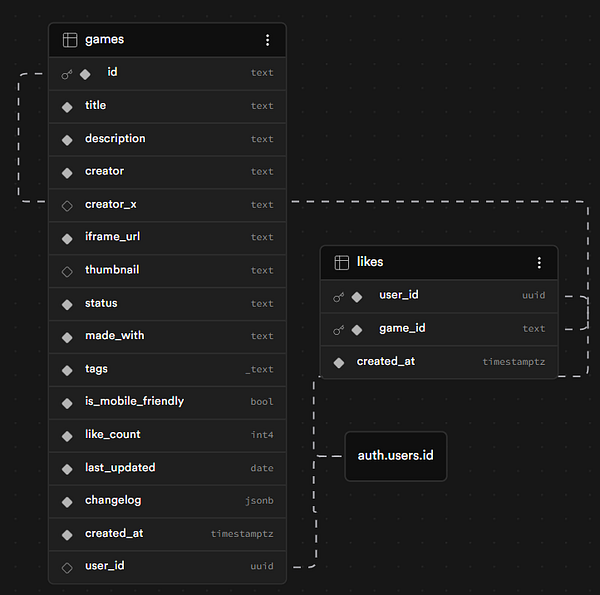Image resolution: width=600 pixels, height=595 pixels.
Task: Select the auth.users.id reference node
Action: 396,456
